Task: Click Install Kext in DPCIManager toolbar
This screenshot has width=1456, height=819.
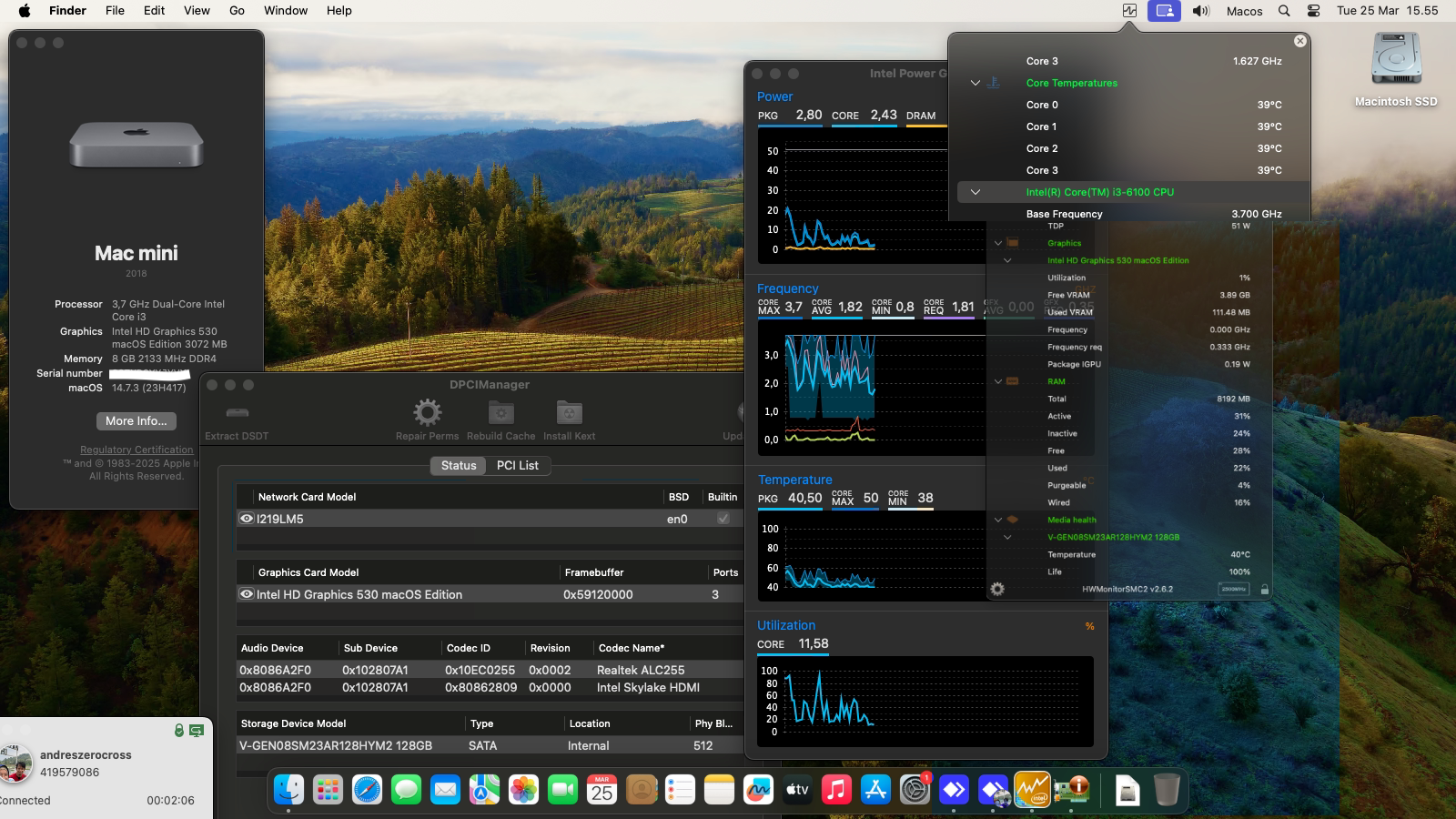Action: point(569,411)
